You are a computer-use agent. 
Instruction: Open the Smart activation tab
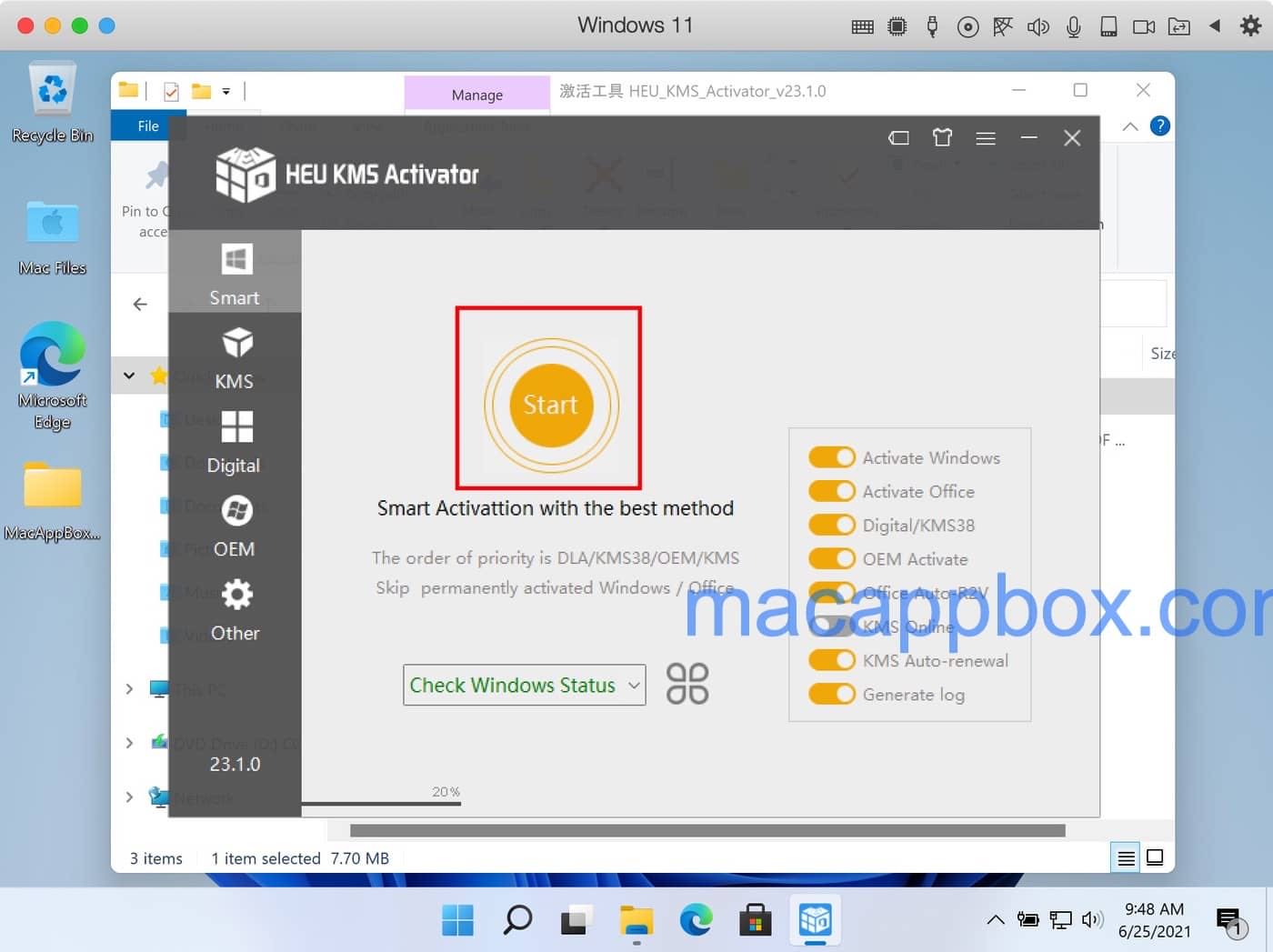[235, 272]
